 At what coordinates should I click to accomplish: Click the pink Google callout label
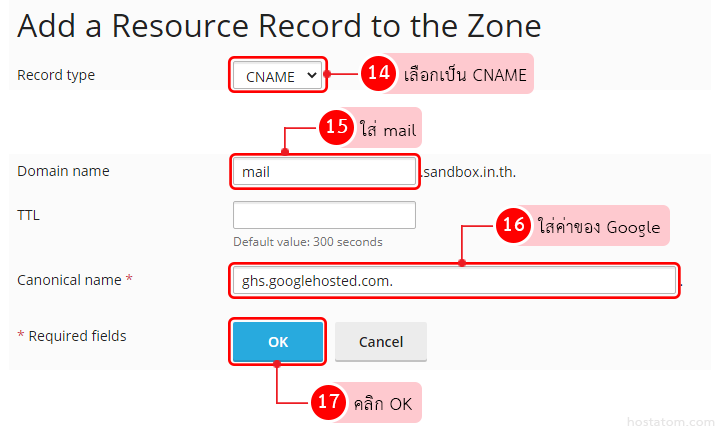(598, 226)
